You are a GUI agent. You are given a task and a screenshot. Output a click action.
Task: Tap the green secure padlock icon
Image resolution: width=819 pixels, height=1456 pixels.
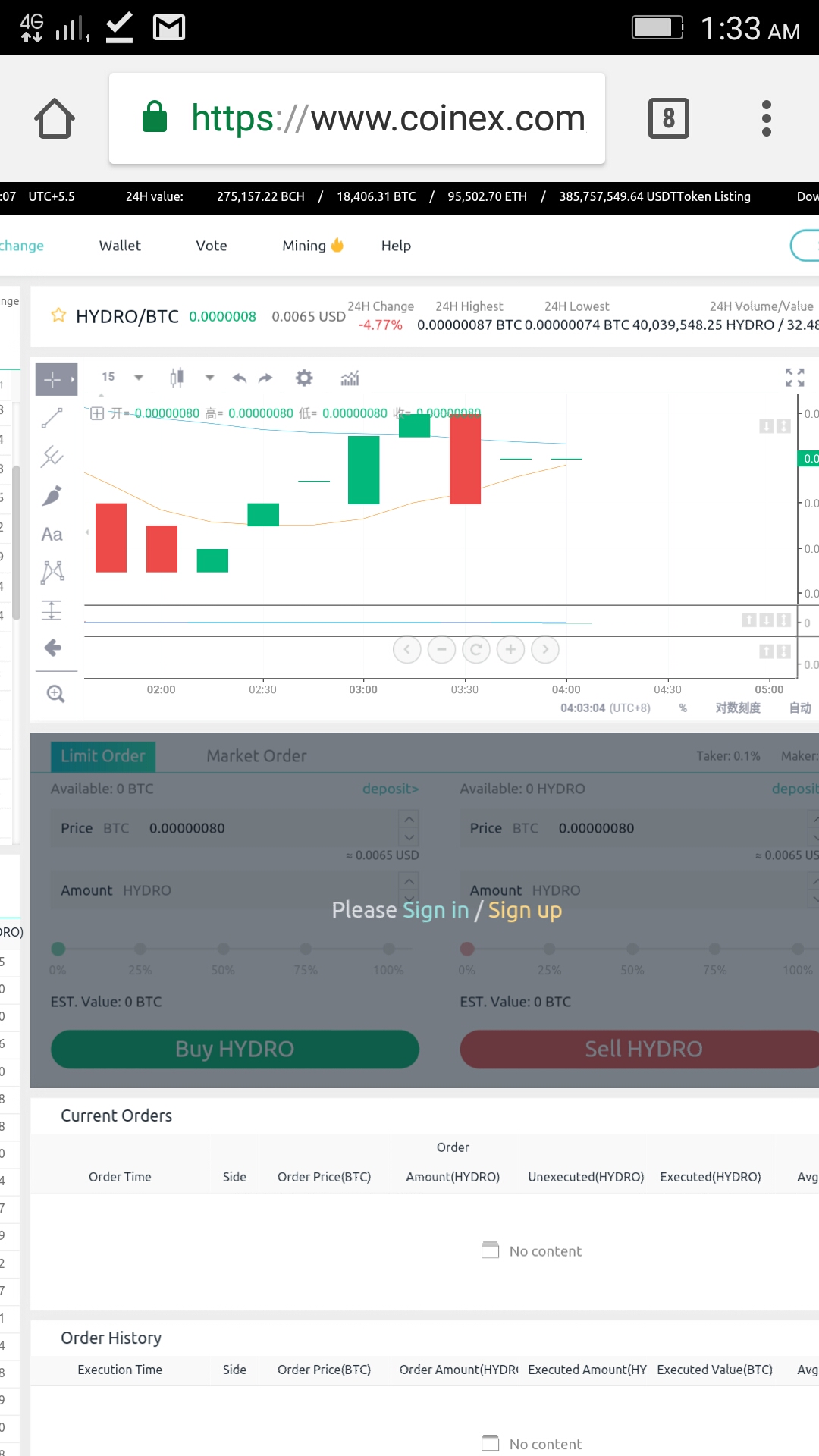(155, 117)
